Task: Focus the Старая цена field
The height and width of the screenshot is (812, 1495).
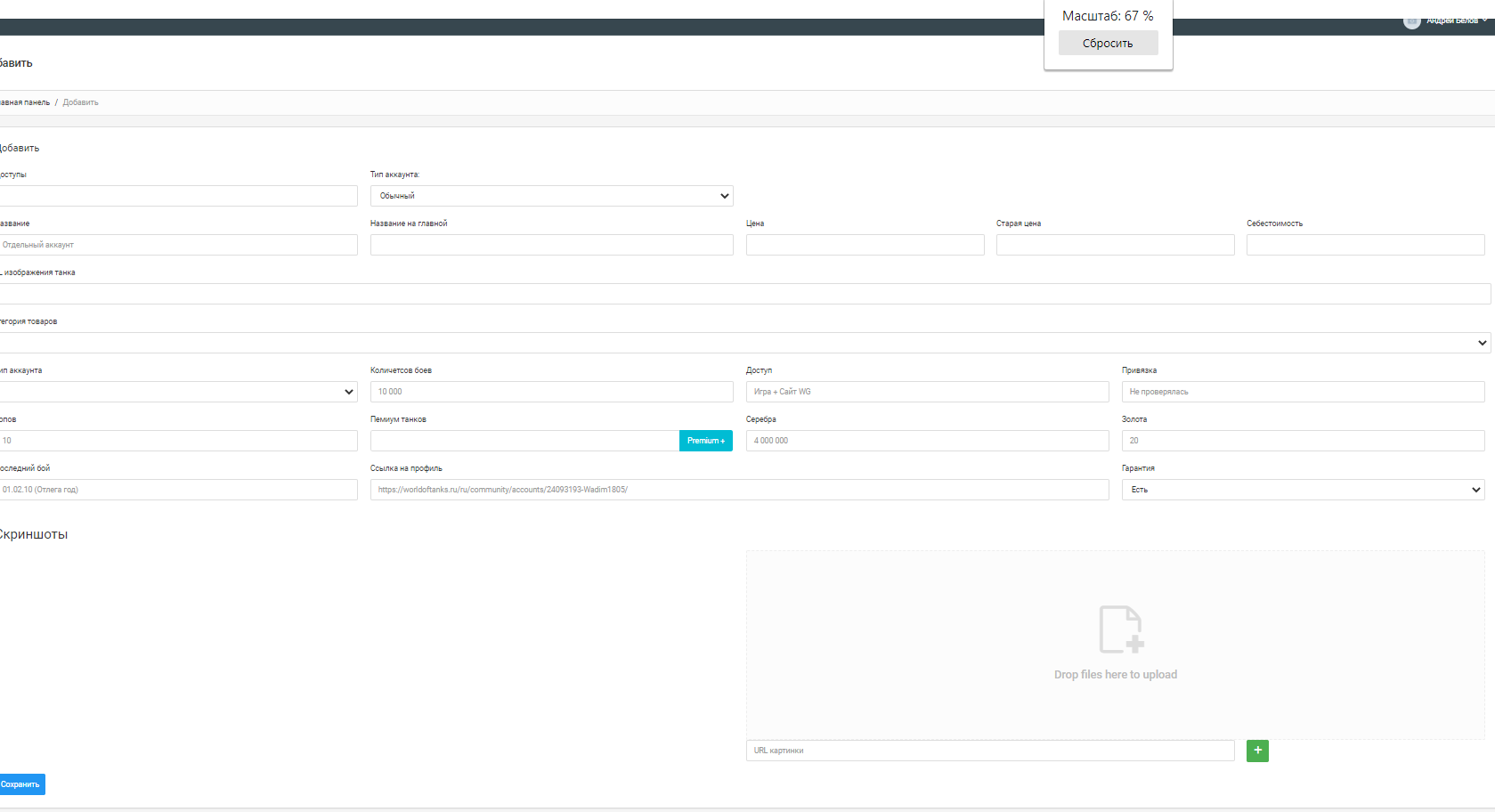Action: point(1115,245)
